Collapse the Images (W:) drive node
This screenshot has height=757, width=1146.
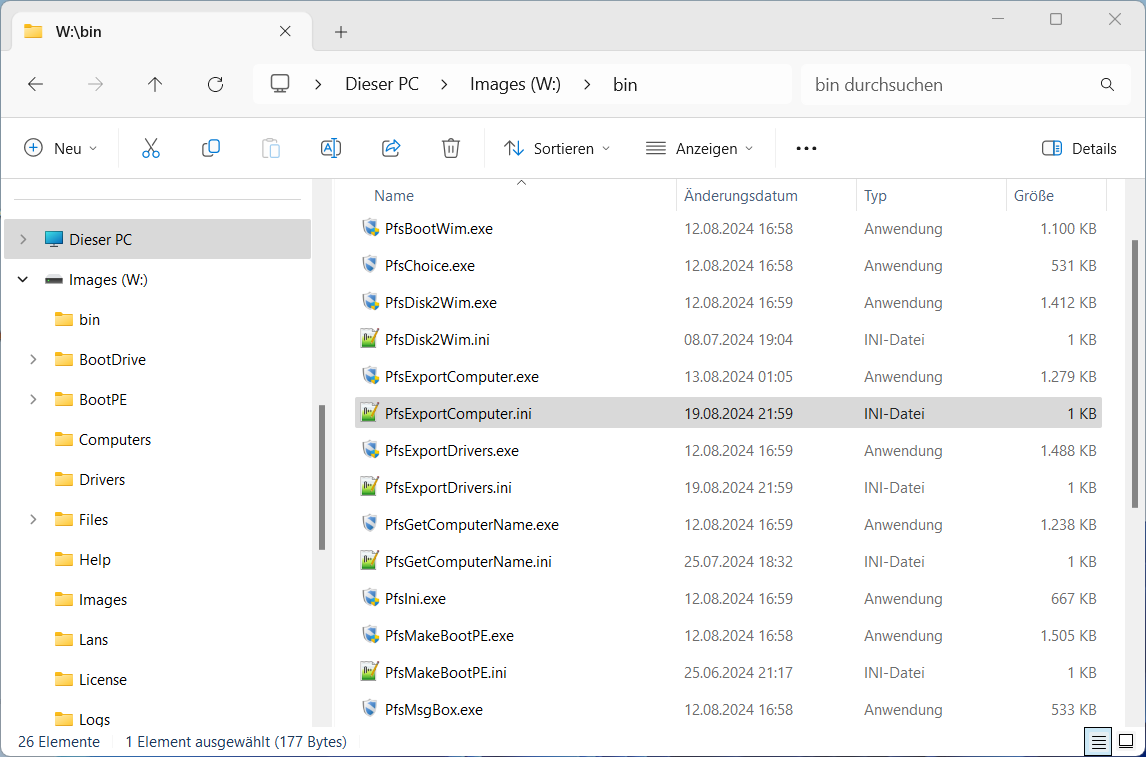23,280
